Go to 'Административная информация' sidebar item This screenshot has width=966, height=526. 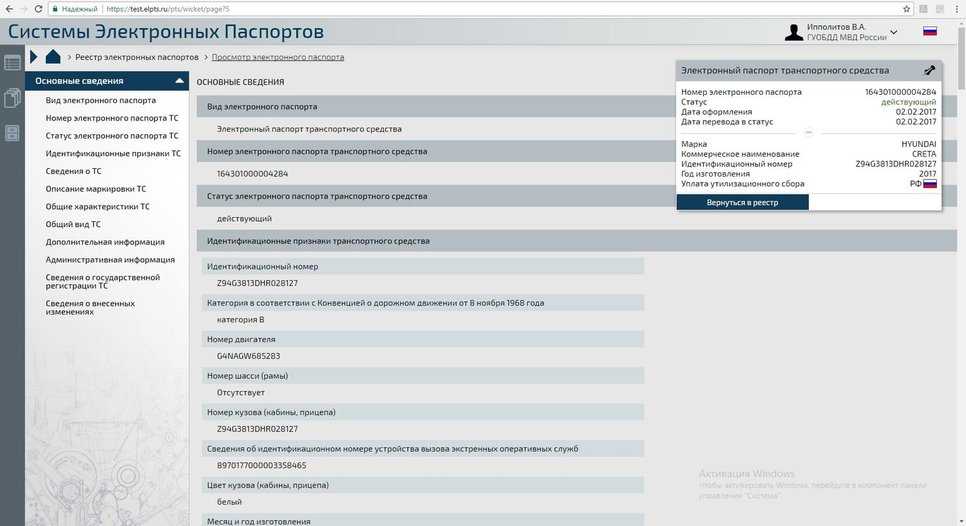pyautogui.click(x=110, y=260)
